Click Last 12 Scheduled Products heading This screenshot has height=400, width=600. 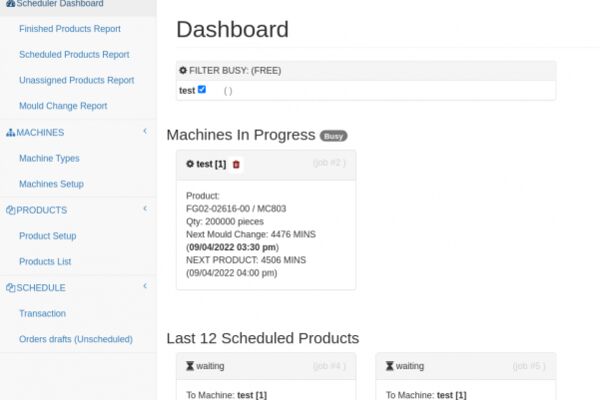263,338
